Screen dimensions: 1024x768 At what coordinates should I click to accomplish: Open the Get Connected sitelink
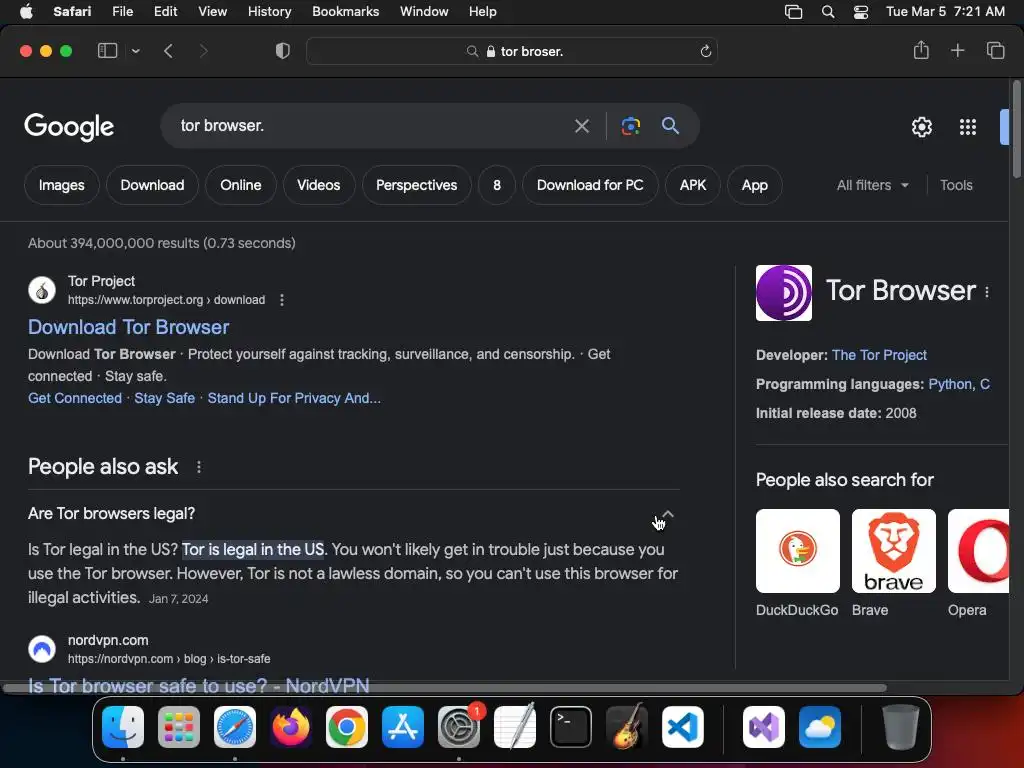(75, 398)
